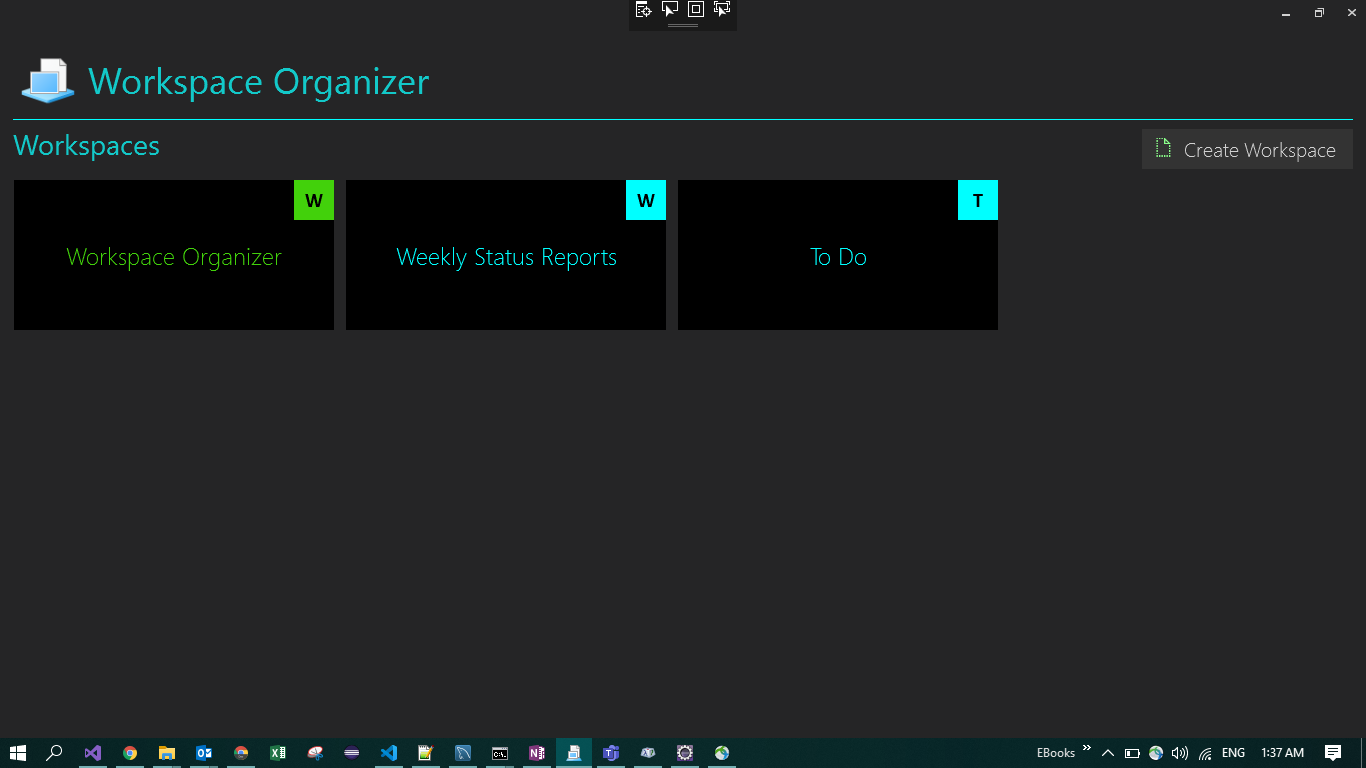Image resolution: width=1366 pixels, height=768 pixels.
Task: Open Outlook from the taskbar
Action: (x=204, y=753)
